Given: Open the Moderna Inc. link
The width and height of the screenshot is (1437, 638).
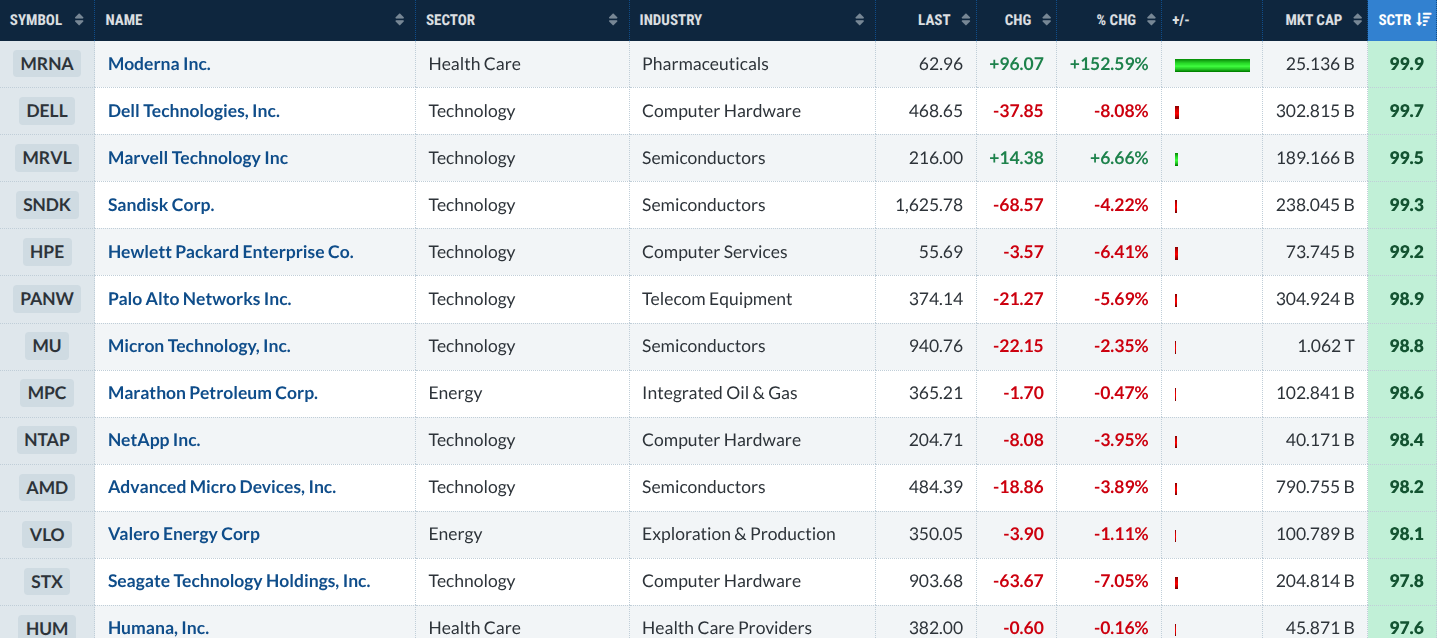Looking at the screenshot, I should point(159,64).
